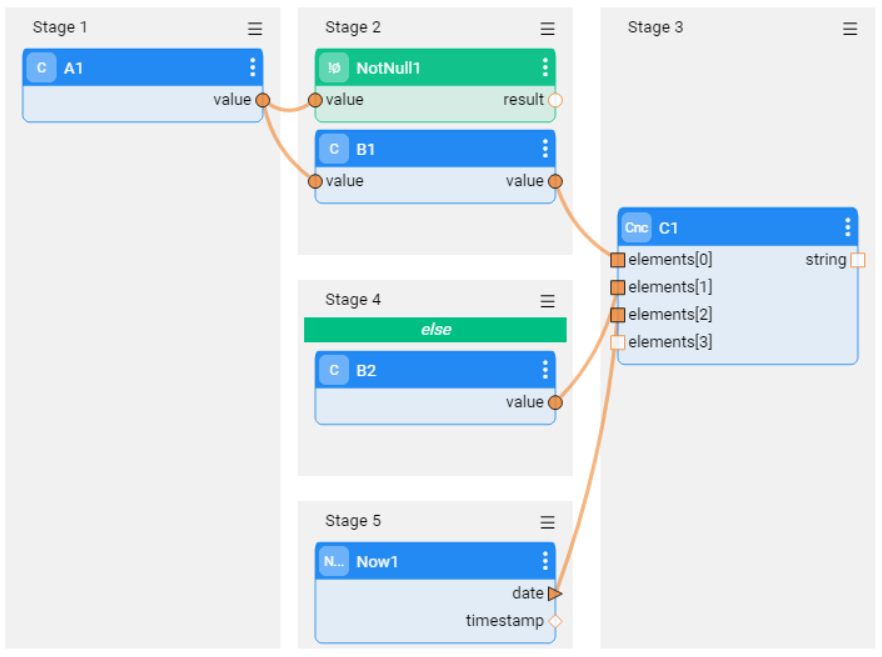Open the Stage 3 hamburger menu
This screenshot has height=657, width=882.
click(850, 29)
